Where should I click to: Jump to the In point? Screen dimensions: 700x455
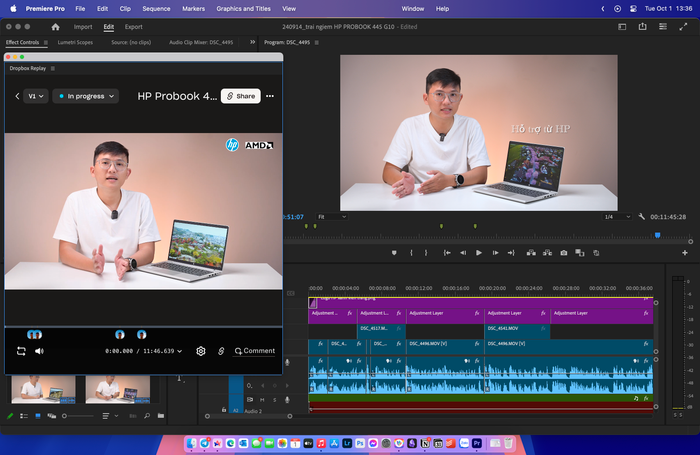pos(446,253)
